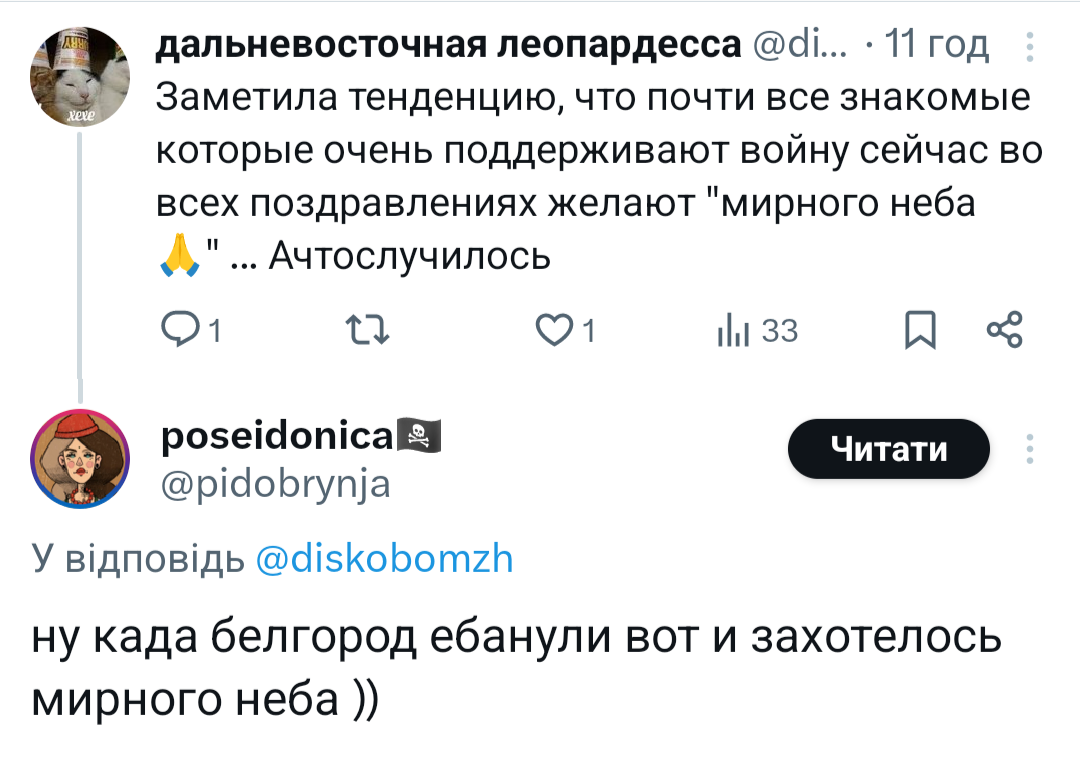The image size is (1080, 759).
Task: Open the @pidobrynja handle
Action: (276, 484)
